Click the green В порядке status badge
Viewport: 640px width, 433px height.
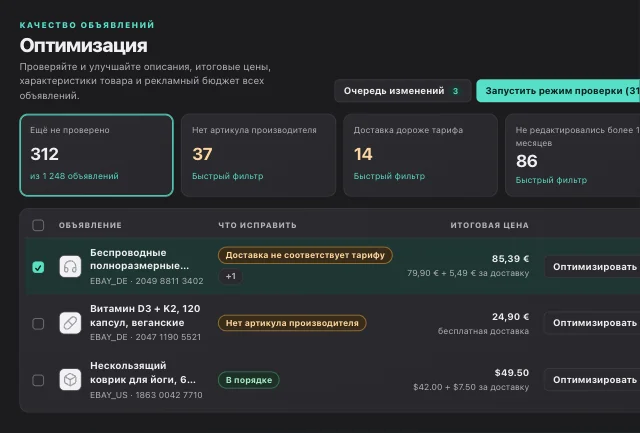click(x=249, y=380)
